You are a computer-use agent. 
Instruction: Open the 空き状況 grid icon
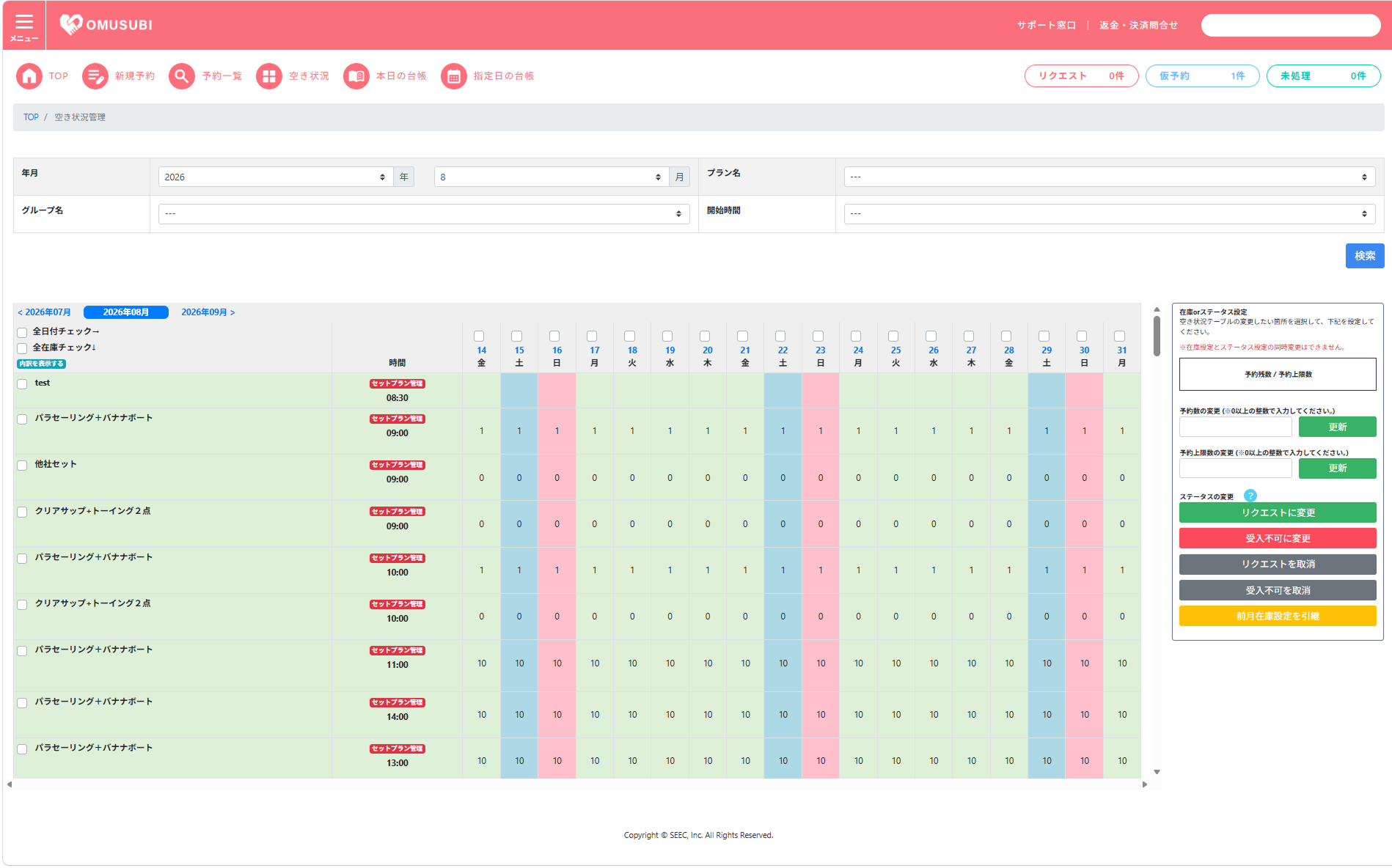269,76
